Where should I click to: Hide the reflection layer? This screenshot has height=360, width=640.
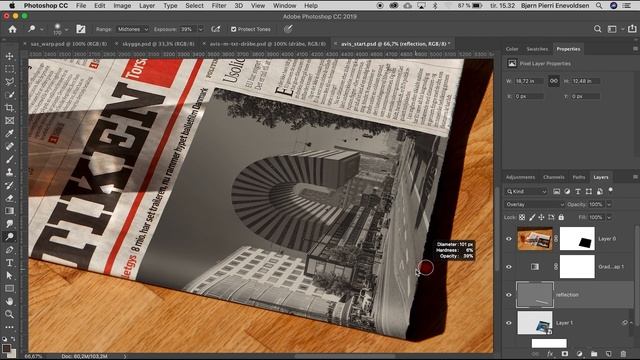(509, 295)
